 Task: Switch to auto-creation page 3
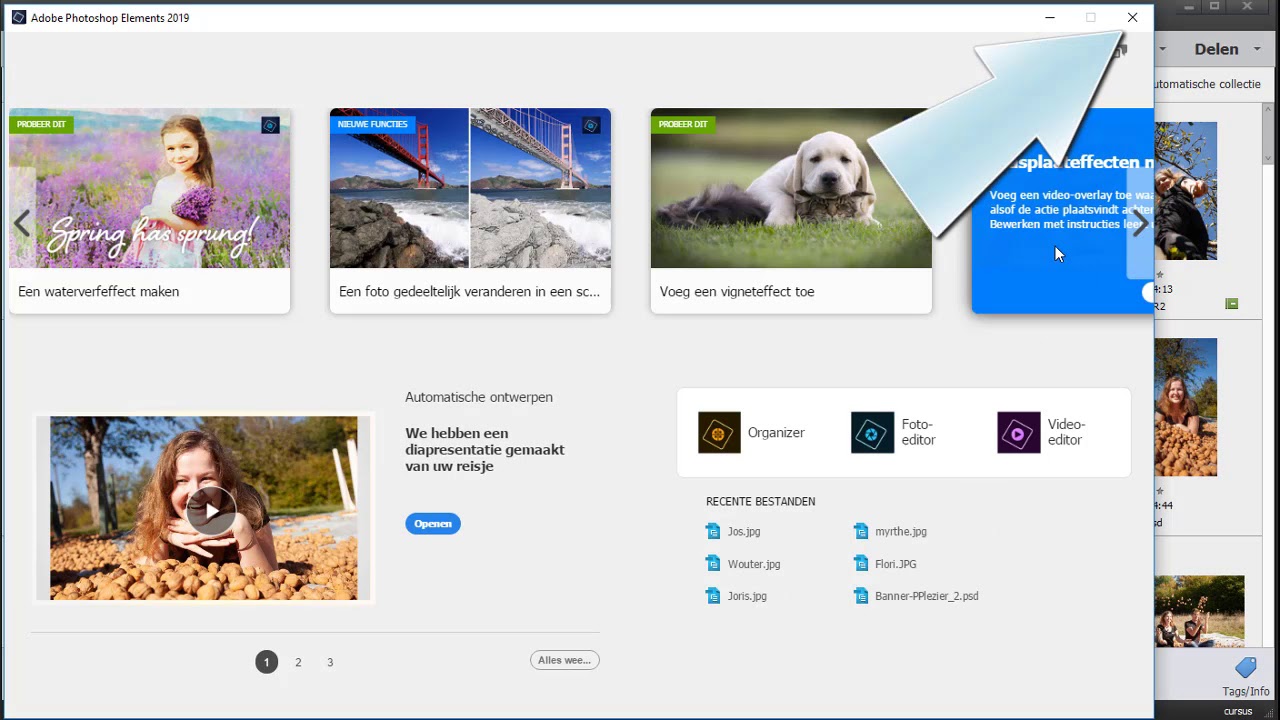[330, 662]
